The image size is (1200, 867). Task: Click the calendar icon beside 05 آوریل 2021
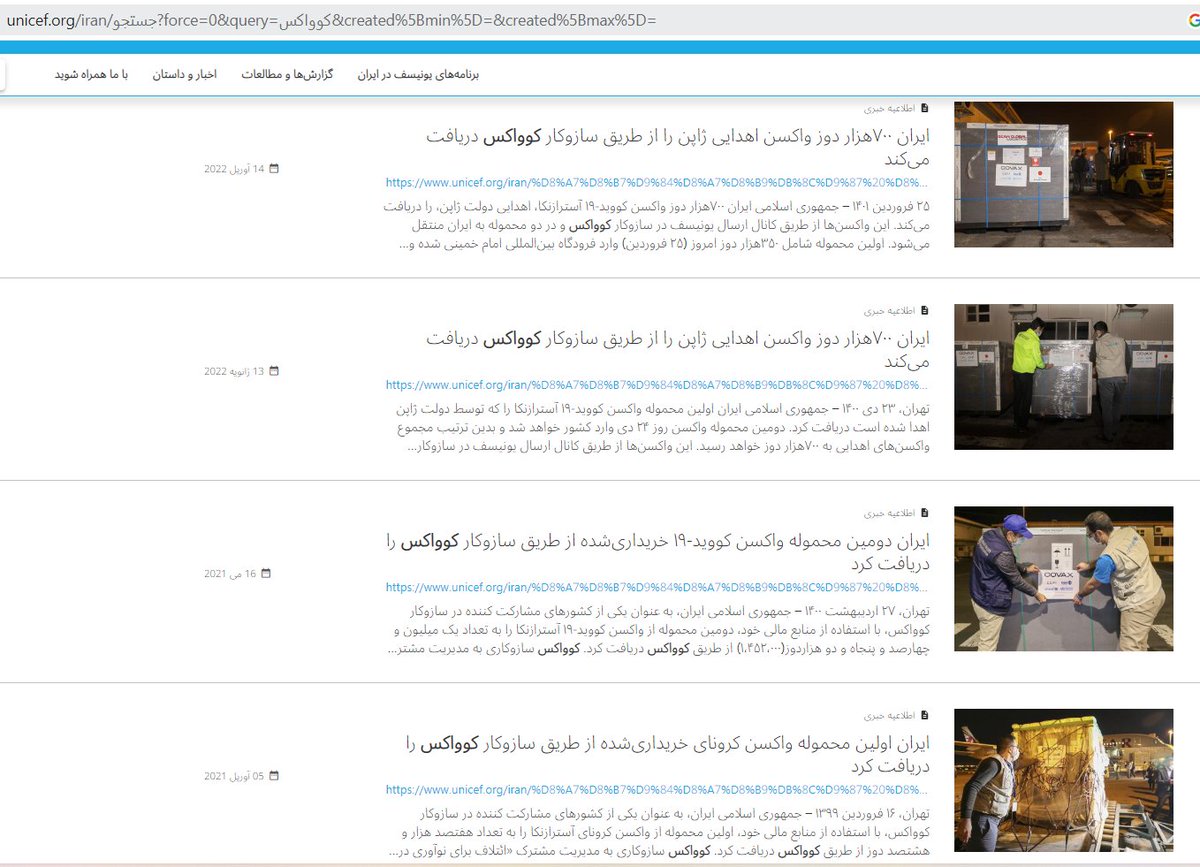tap(274, 776)
